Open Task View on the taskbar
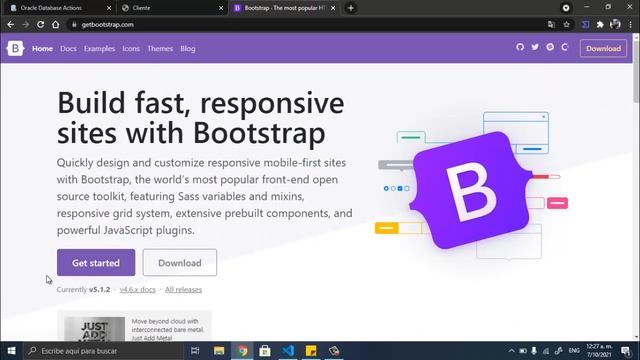Image resolution: width=640 pixels, height=360 pixels. (x=195, y=351)
